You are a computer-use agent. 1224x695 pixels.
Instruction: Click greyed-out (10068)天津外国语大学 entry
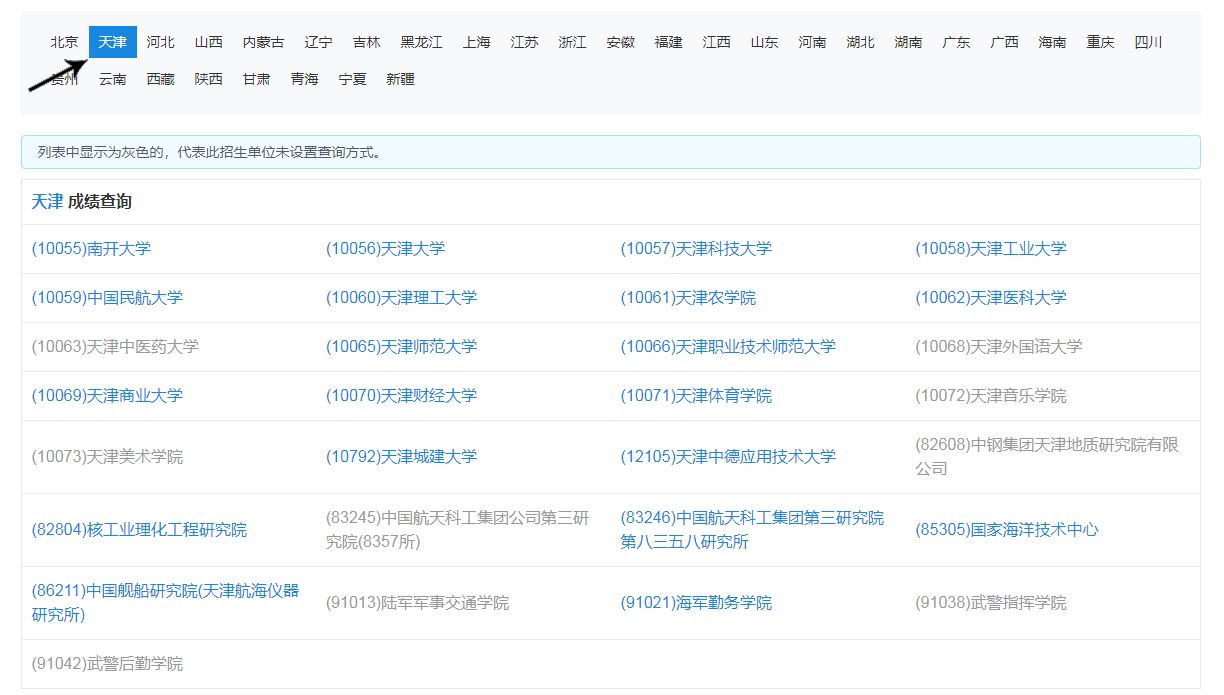tap(998, 347)
